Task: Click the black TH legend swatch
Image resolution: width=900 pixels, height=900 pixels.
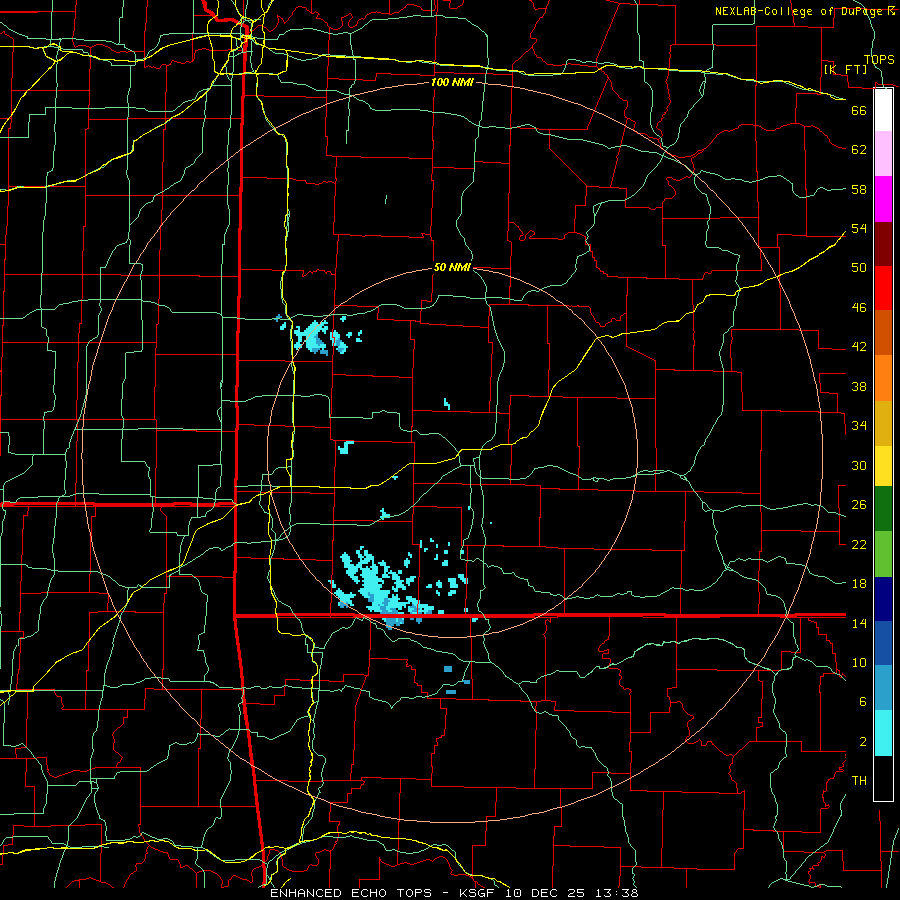Action: tap(883, 778)
